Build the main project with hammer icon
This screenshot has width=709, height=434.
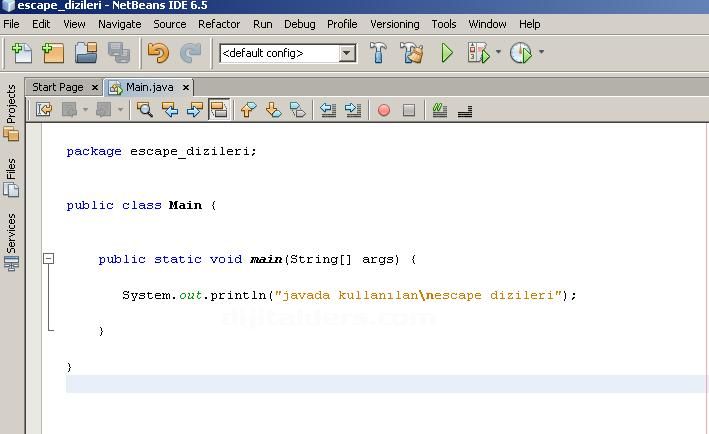(379, 53)
